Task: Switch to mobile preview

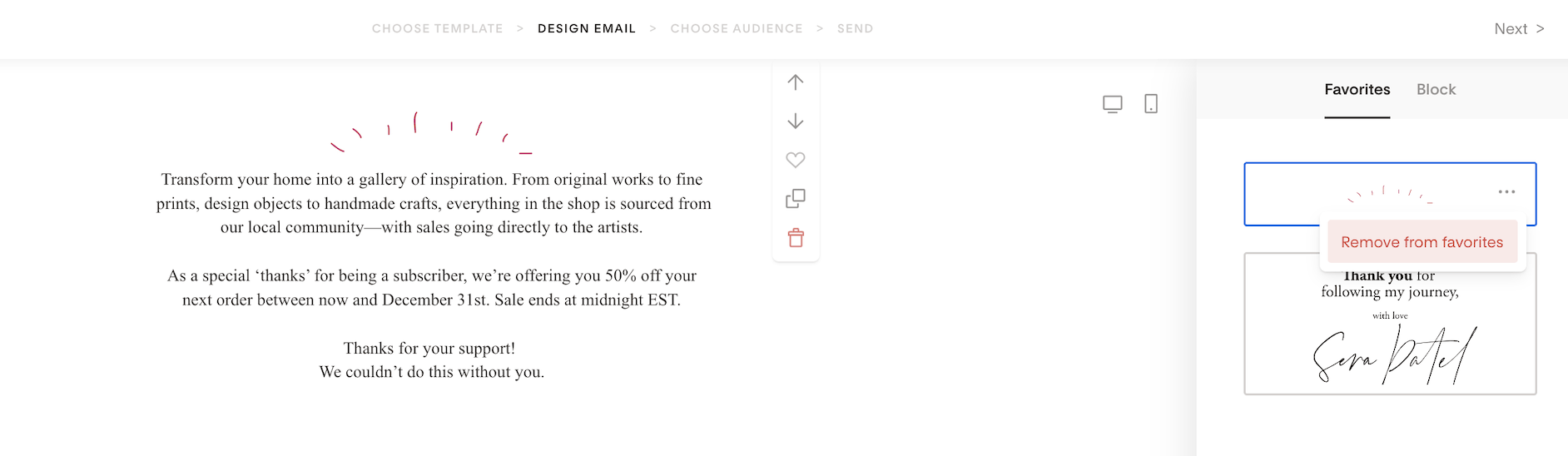Action: tap(1151, 104)
